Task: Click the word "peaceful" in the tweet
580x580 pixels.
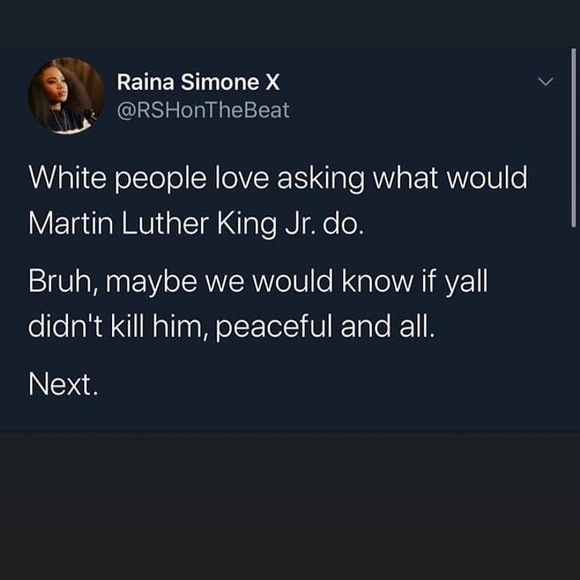Action: [x=274, y=327]
